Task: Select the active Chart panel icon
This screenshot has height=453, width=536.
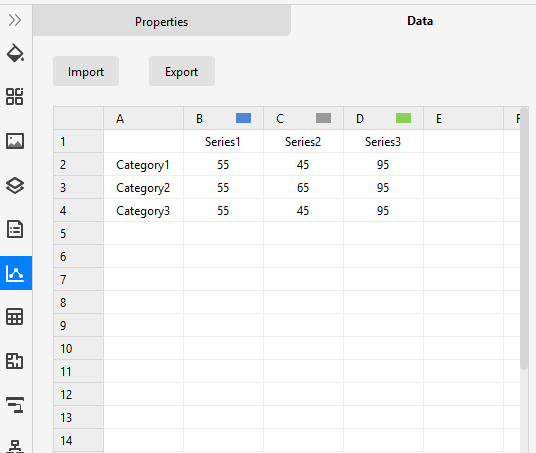Action: 16,273
